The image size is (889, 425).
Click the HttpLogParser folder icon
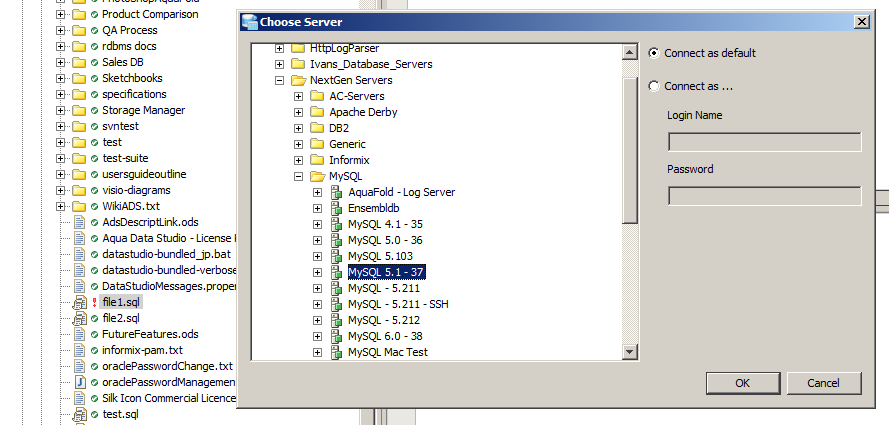click(298, 48)
